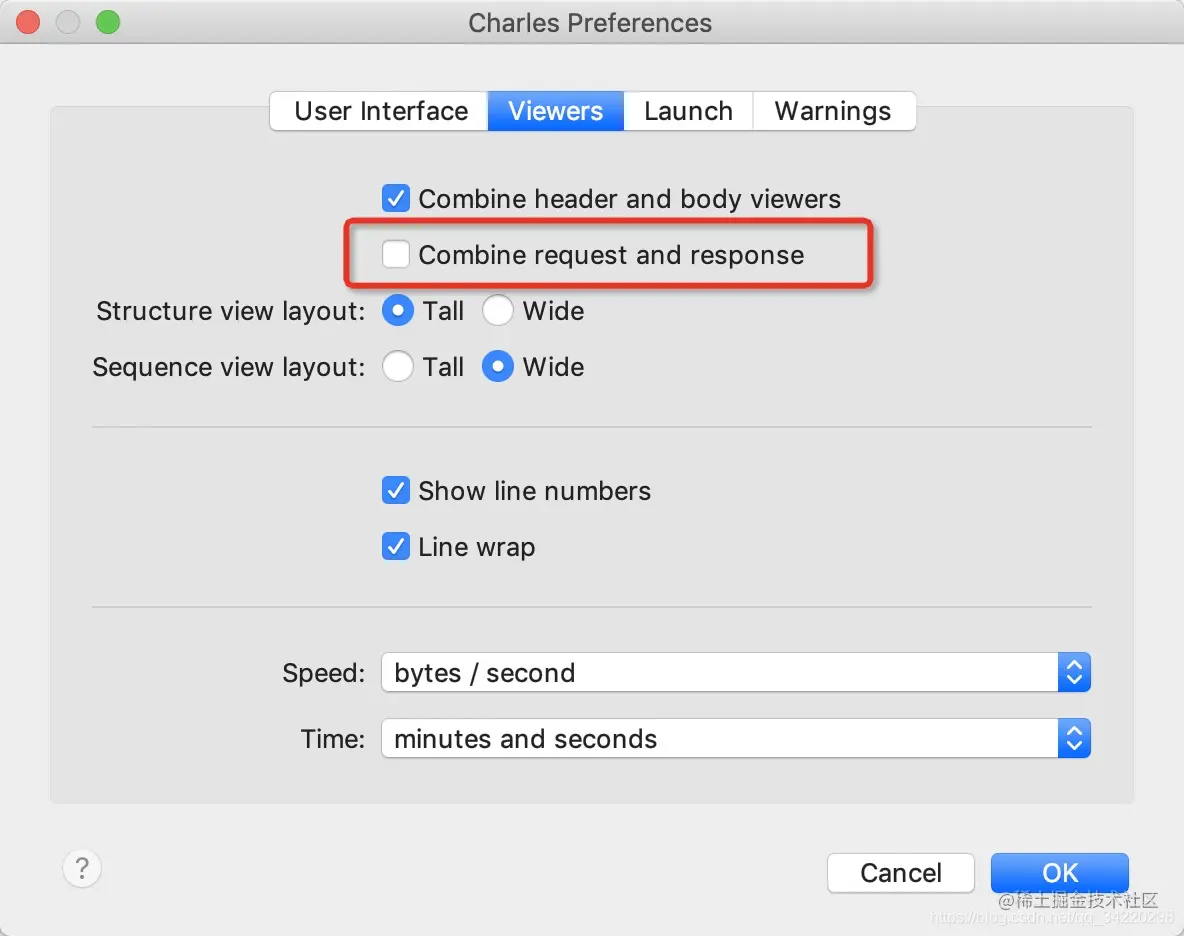Zoom the preferences window with green button
Viewport: 1184px width, 936px height.
[108, 22]
